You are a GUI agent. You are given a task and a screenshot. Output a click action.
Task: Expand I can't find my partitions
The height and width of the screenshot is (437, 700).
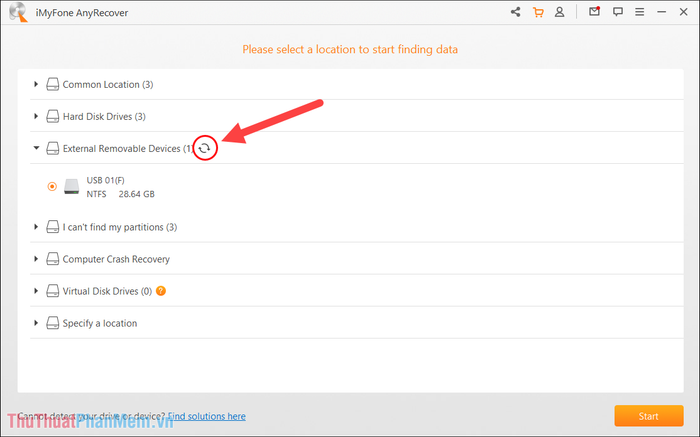[36, 227]
